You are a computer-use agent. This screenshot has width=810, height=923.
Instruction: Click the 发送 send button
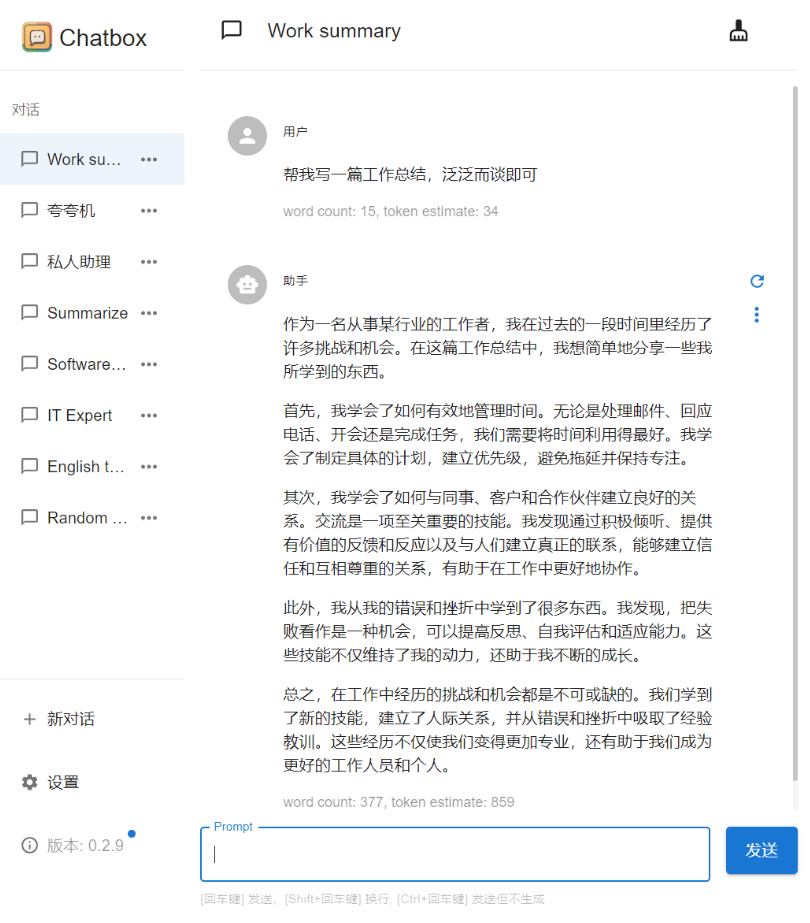coord(761,850)
